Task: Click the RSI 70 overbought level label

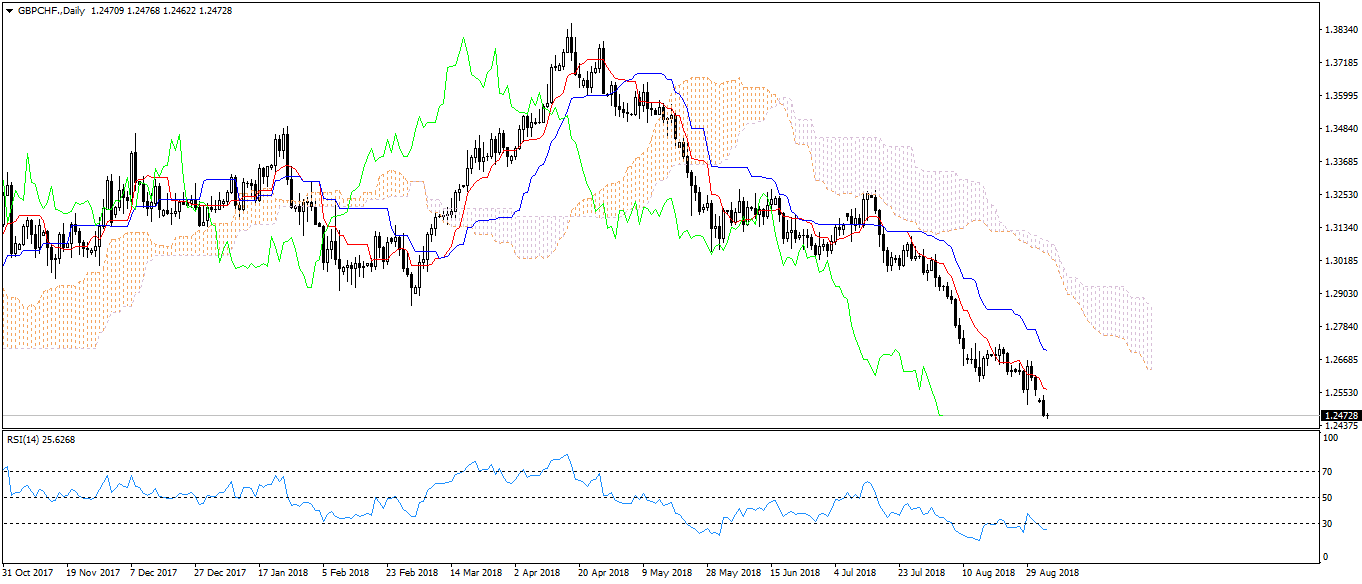Action: pos(1329,471)
